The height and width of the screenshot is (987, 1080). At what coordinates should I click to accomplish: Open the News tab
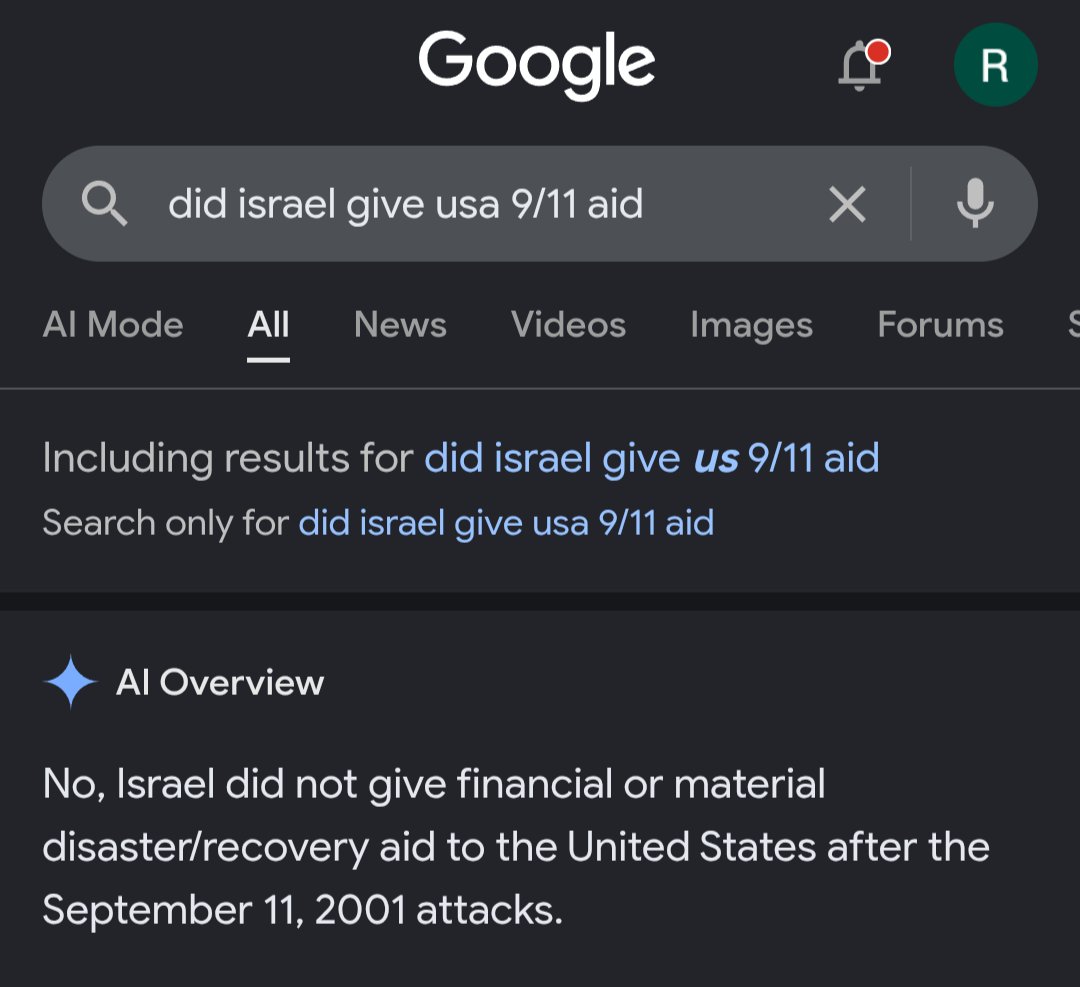point(400,324)
